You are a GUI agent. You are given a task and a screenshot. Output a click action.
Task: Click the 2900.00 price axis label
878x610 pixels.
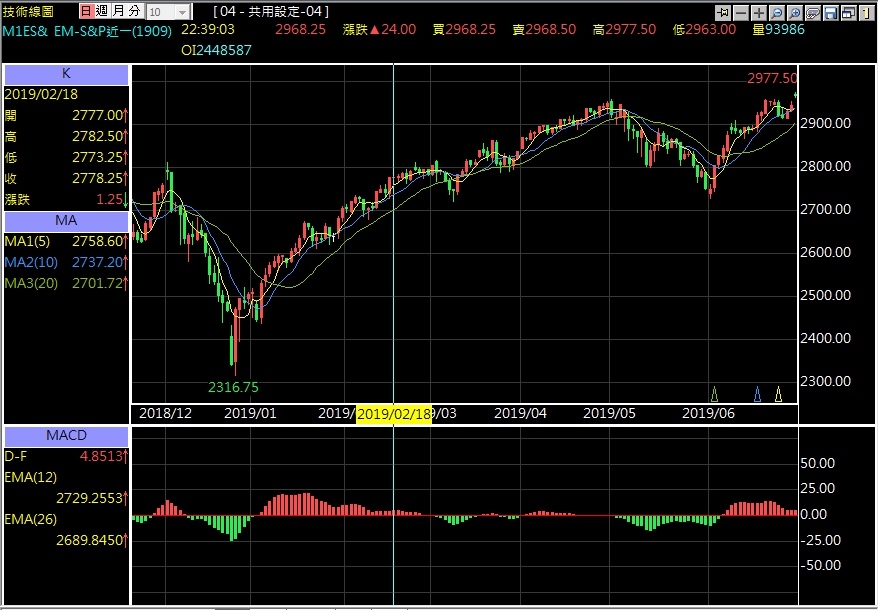click(826, 123)
